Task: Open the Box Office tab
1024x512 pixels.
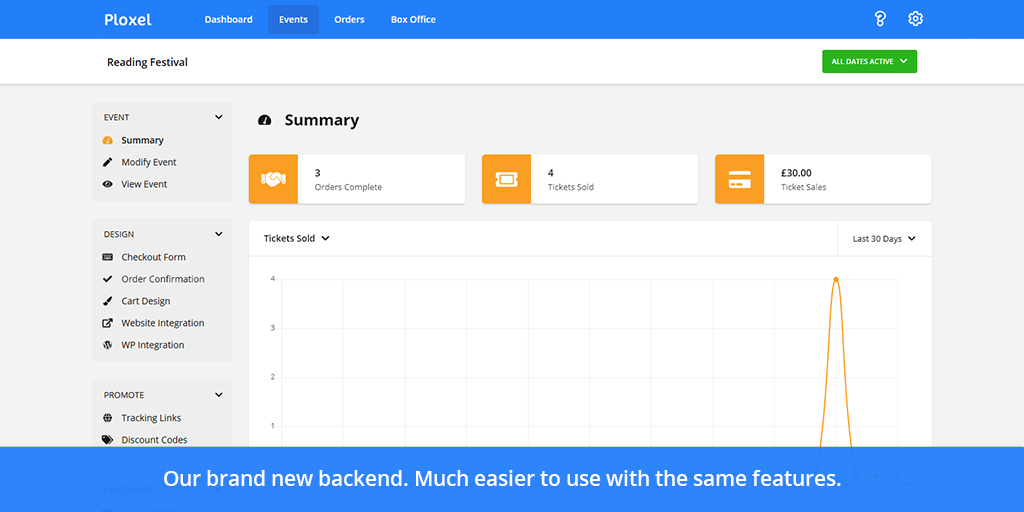Action: (413, 20)
